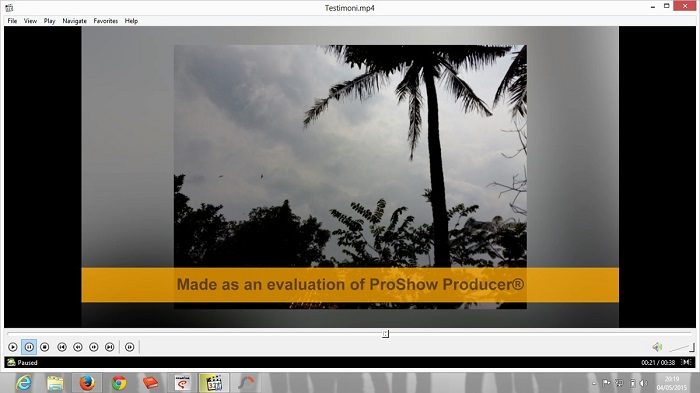Open the red book app on the taskbar
Screen dimensions: 700x393
(150, 383)
